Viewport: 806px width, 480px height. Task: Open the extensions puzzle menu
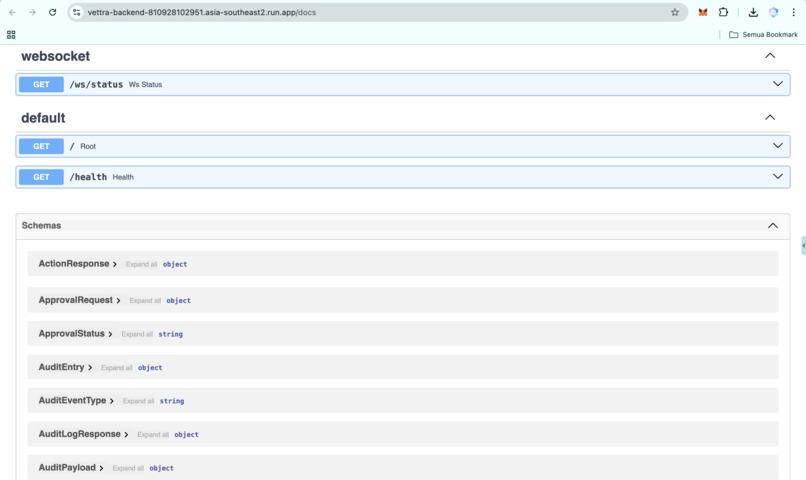[x=723, y=12]
